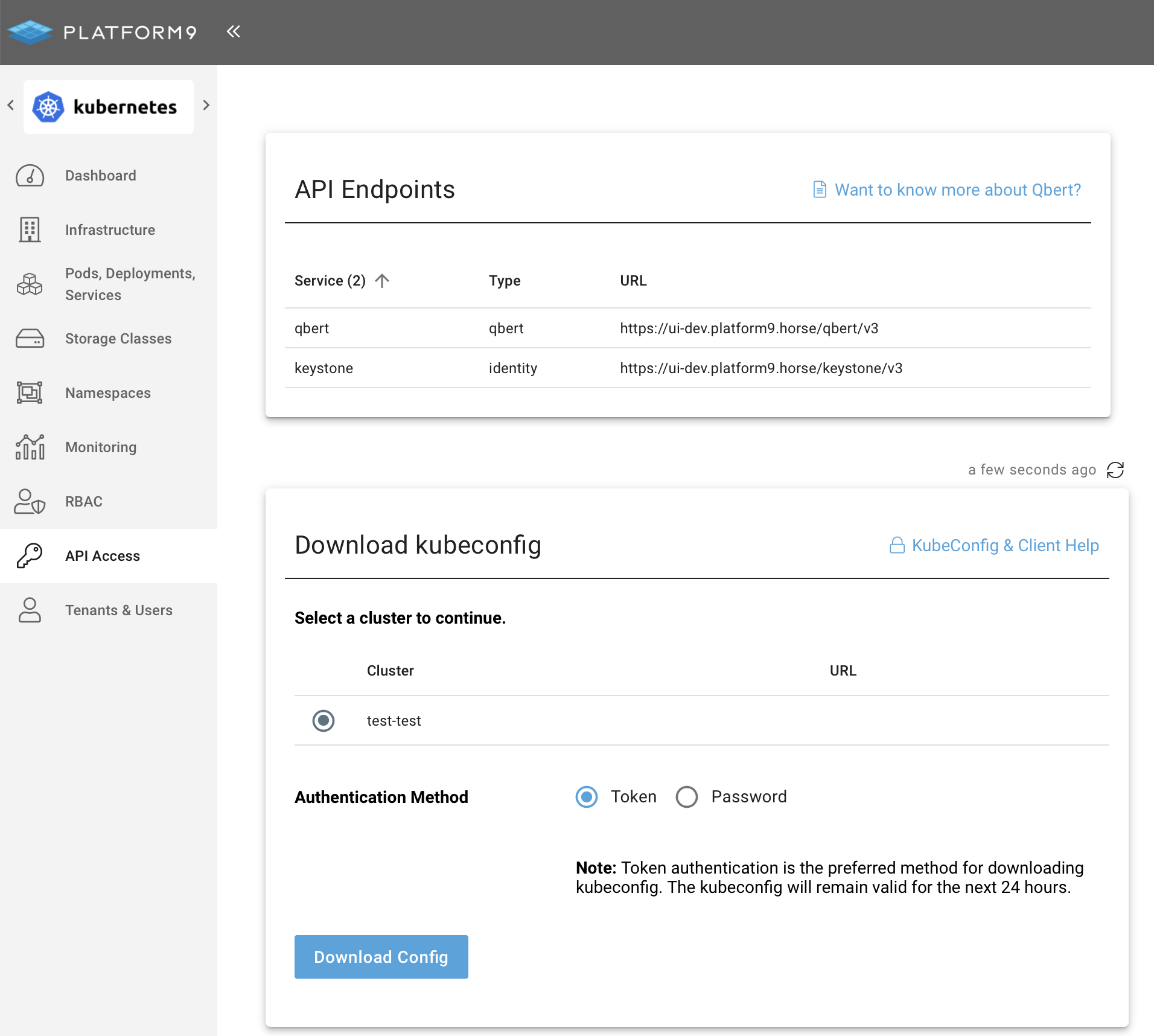Open Pods, Deployments, Services menu item
Screen dimensions: 1154x1036
pos(130,284)
